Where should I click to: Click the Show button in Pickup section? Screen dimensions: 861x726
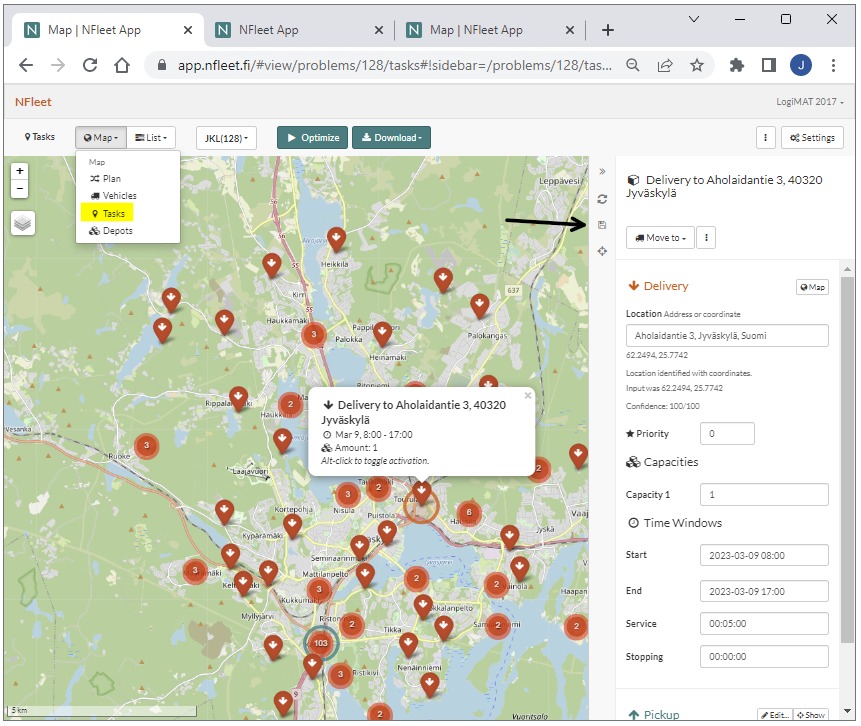810,714
